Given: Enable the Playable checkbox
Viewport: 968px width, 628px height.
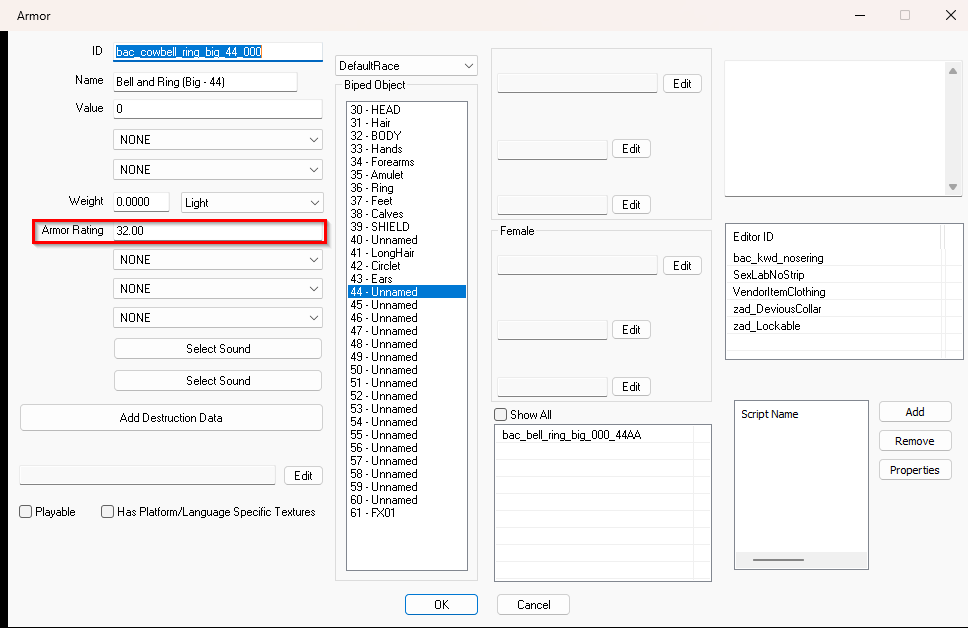Looking at the screenshot, I should click(x=25, y=512).
